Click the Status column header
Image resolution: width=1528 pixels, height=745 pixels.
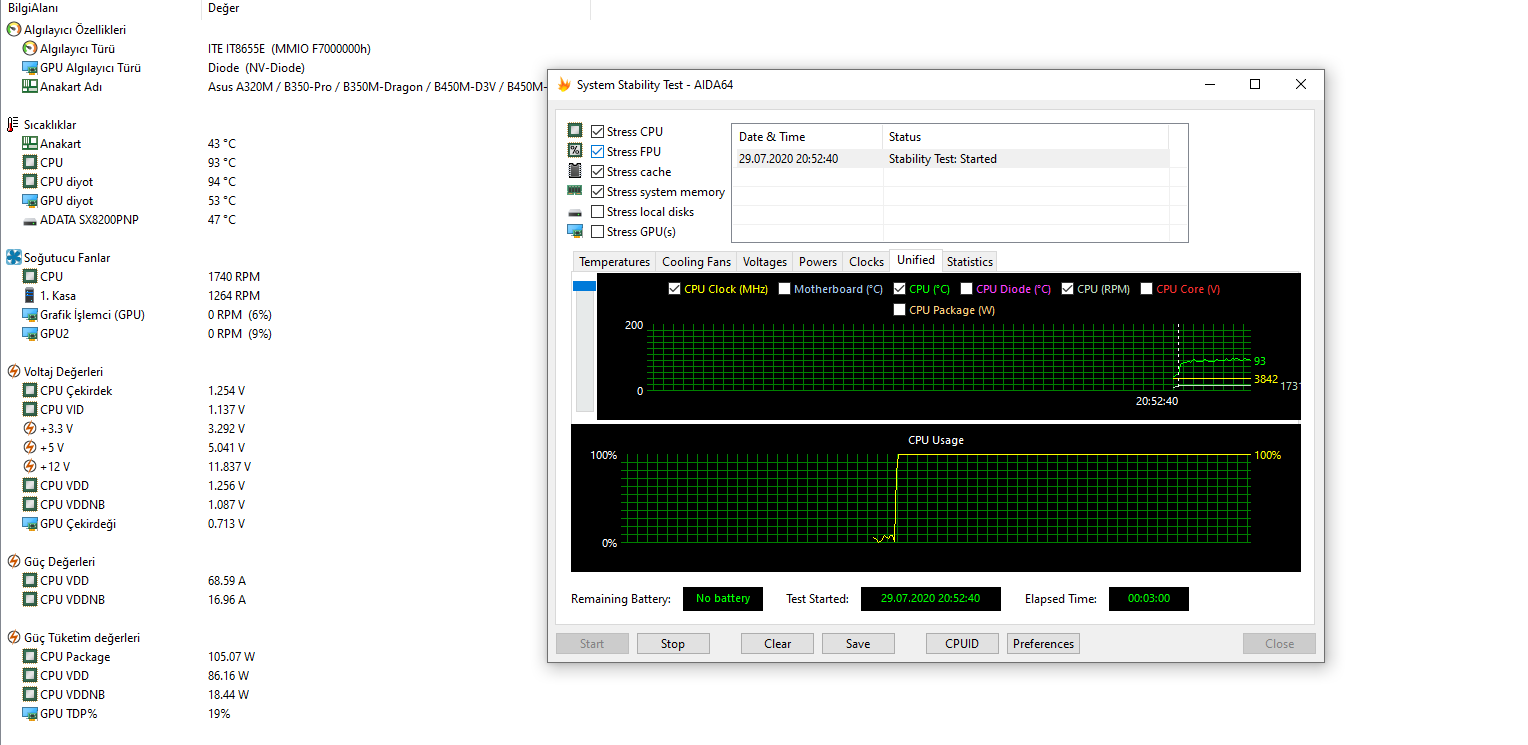(1025, 137)
